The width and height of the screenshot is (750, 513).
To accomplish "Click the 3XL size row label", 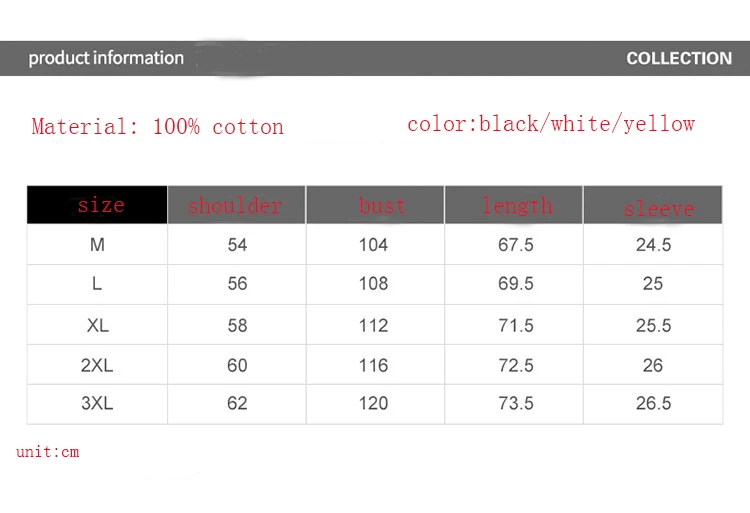I will point(97,403).
